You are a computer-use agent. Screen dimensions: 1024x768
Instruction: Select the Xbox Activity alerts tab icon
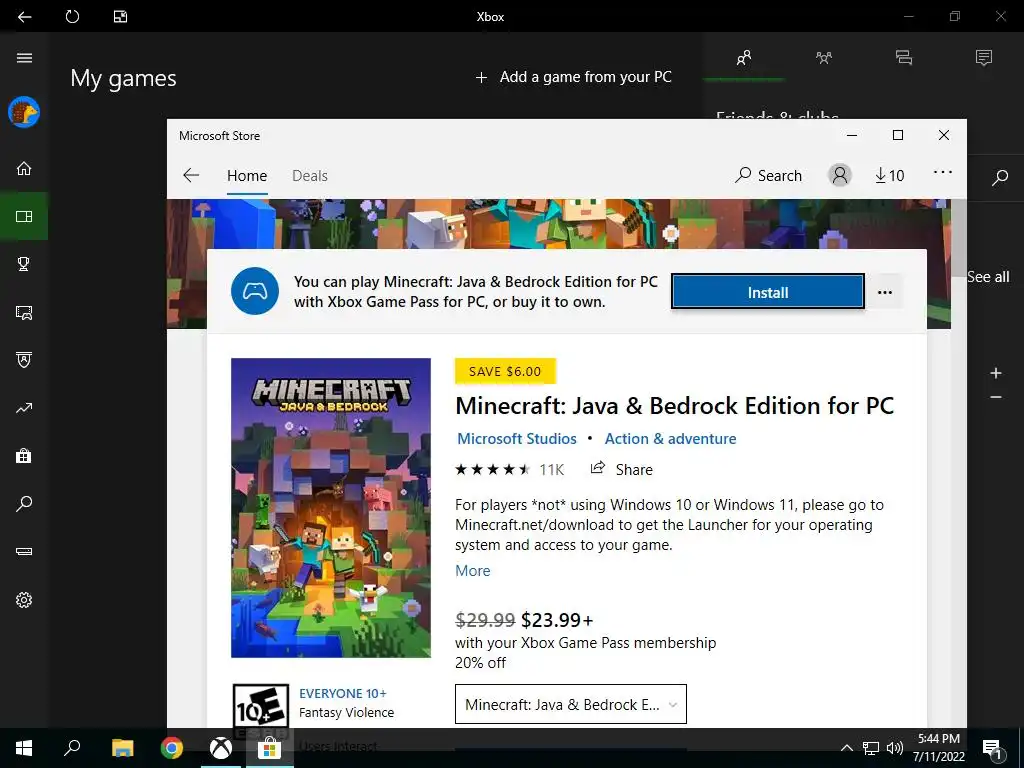(984, 58)
